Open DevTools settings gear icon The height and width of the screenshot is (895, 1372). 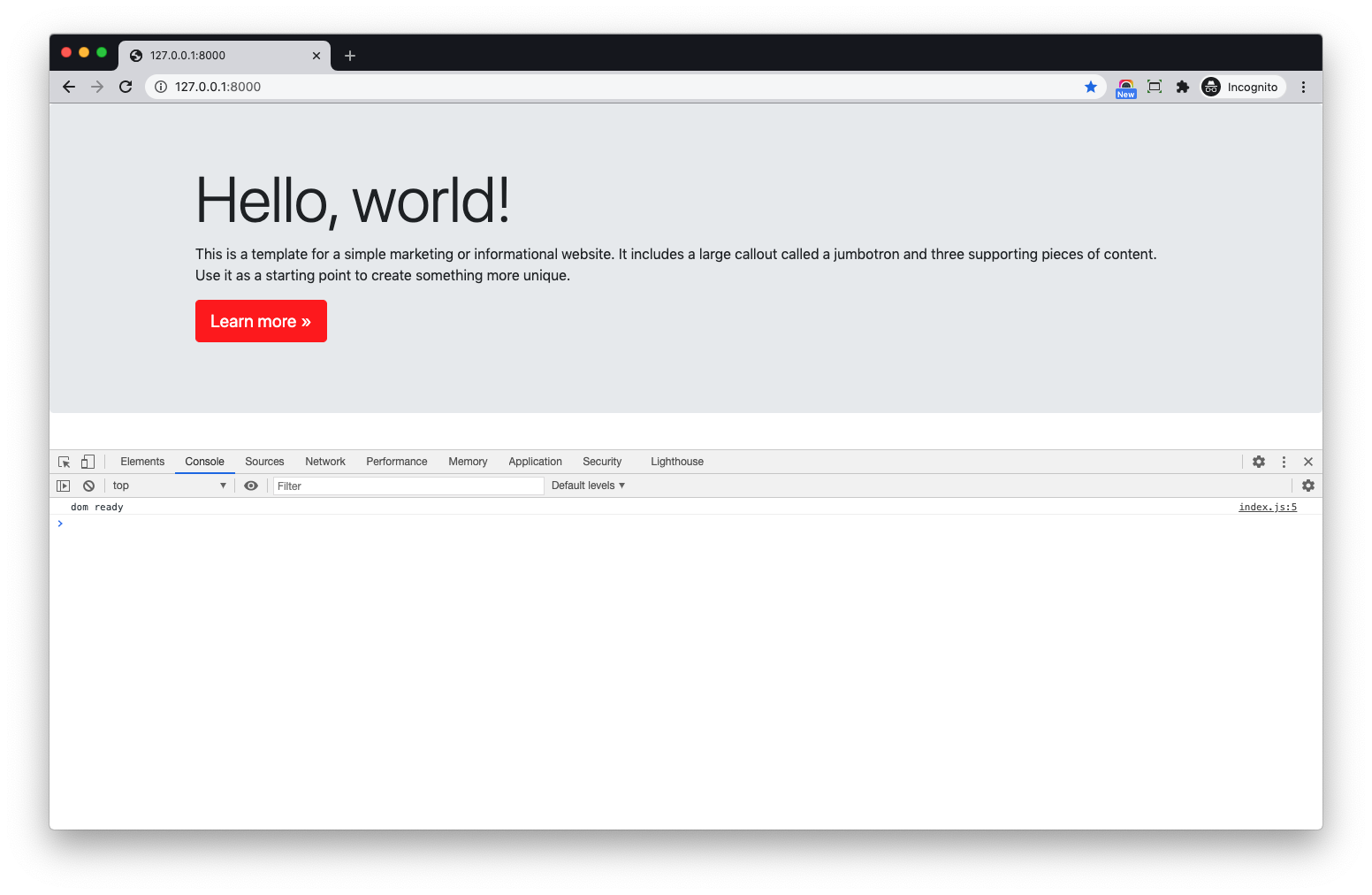tap(1259, 462)
